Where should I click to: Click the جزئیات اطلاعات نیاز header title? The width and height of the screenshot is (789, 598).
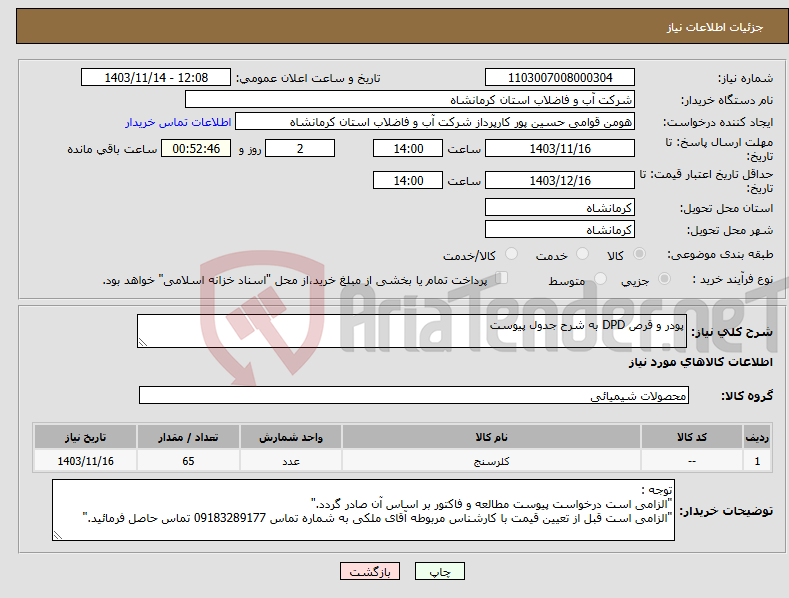(x=715, y=27)
